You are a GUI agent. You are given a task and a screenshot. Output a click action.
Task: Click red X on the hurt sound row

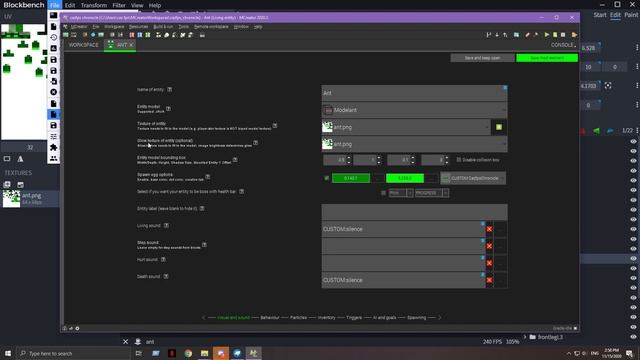[x=489, y=263]
